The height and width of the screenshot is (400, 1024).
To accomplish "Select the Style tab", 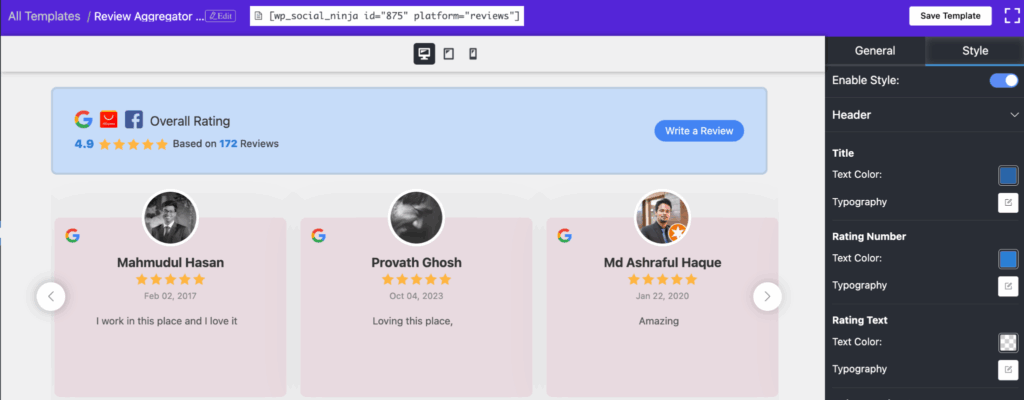I will [974, 51].
